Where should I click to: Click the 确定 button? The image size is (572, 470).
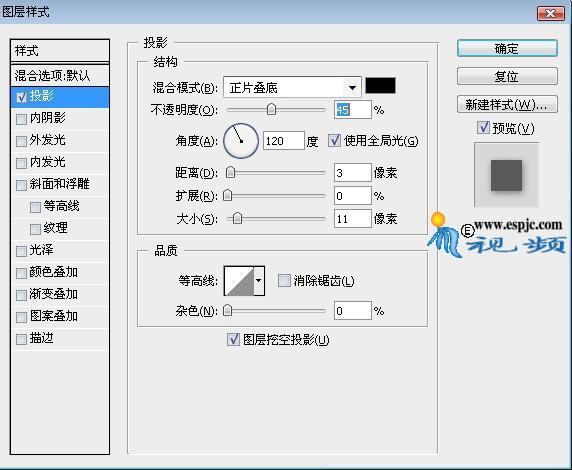coord(507,48)
